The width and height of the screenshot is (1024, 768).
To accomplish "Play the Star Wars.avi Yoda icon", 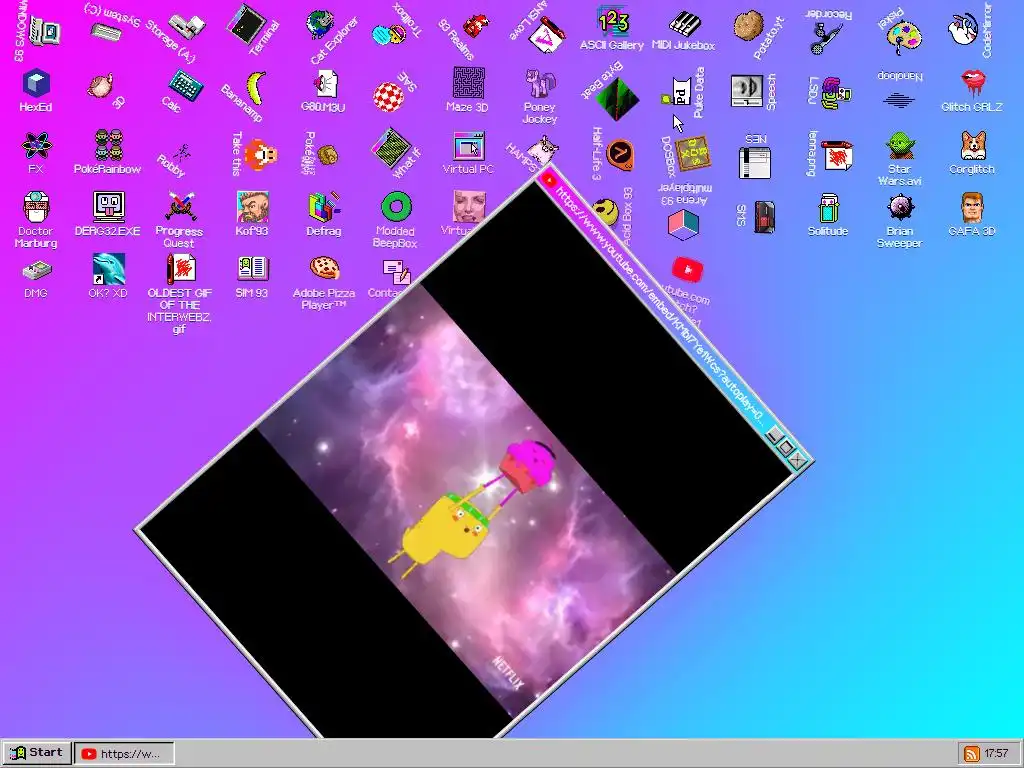I will tap(900, 145).
